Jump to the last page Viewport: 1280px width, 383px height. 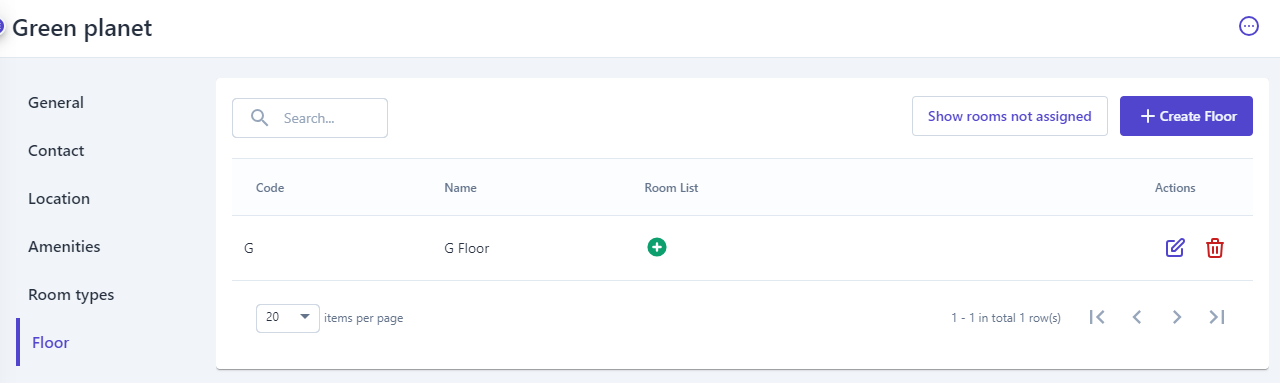click(x=1217, y=317)
